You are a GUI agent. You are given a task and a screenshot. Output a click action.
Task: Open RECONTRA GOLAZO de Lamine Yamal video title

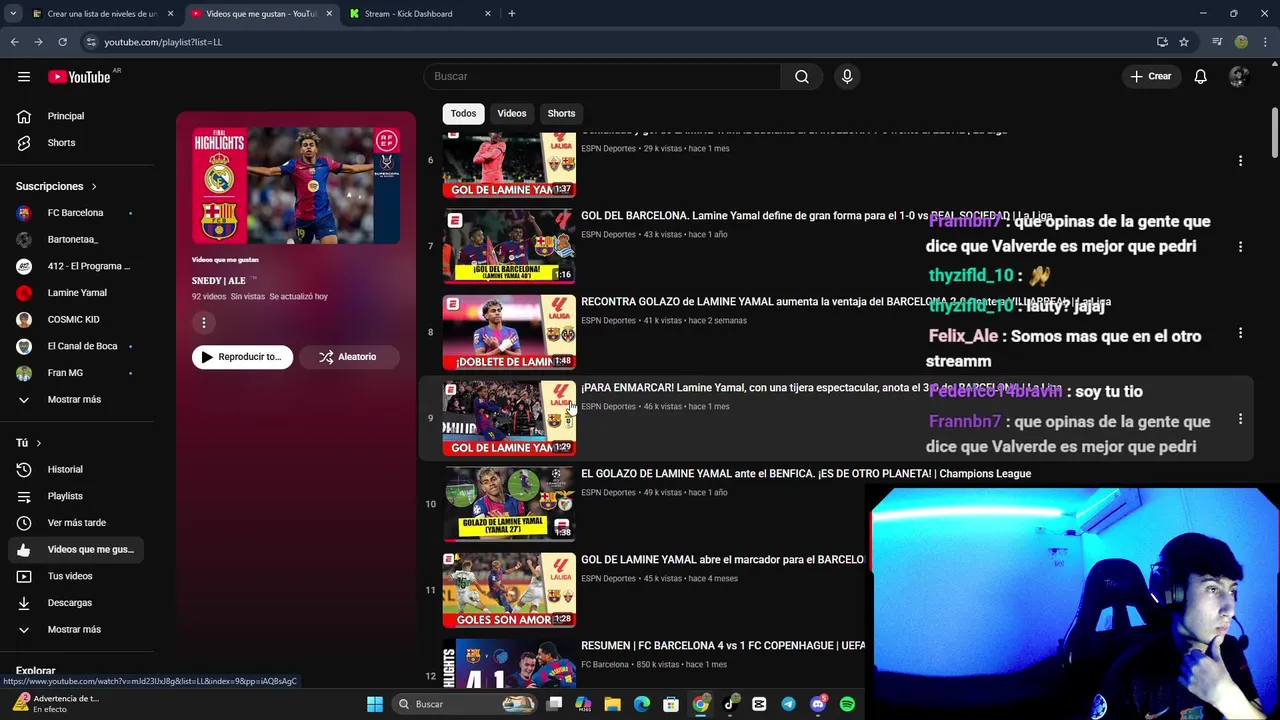(846, 301)
